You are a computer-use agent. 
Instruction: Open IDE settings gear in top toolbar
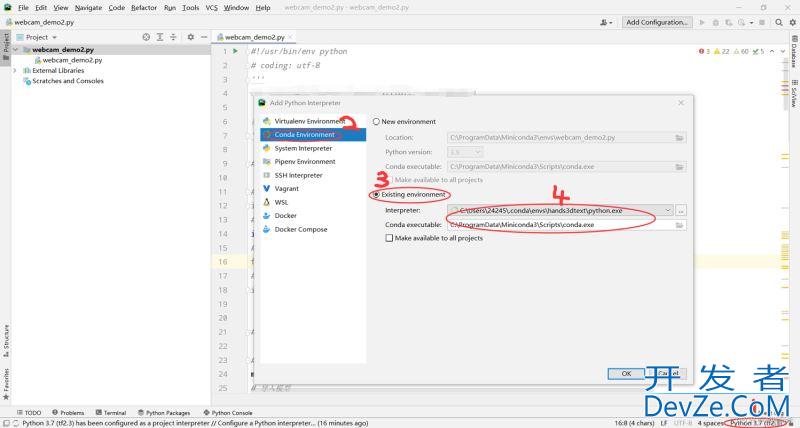coord(793,22)
